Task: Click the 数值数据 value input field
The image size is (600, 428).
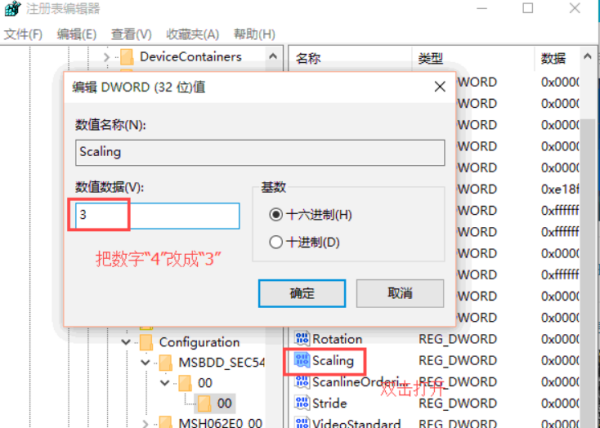Action: coord(157,215)
